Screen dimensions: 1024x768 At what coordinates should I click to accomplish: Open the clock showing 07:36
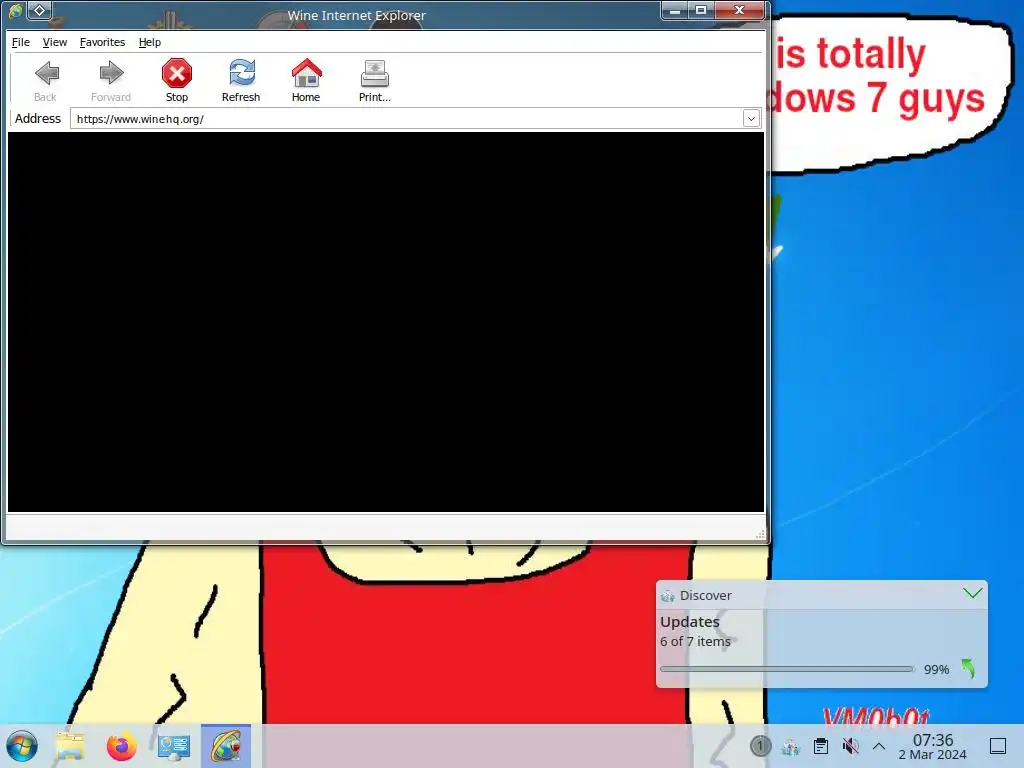(933, 746)
